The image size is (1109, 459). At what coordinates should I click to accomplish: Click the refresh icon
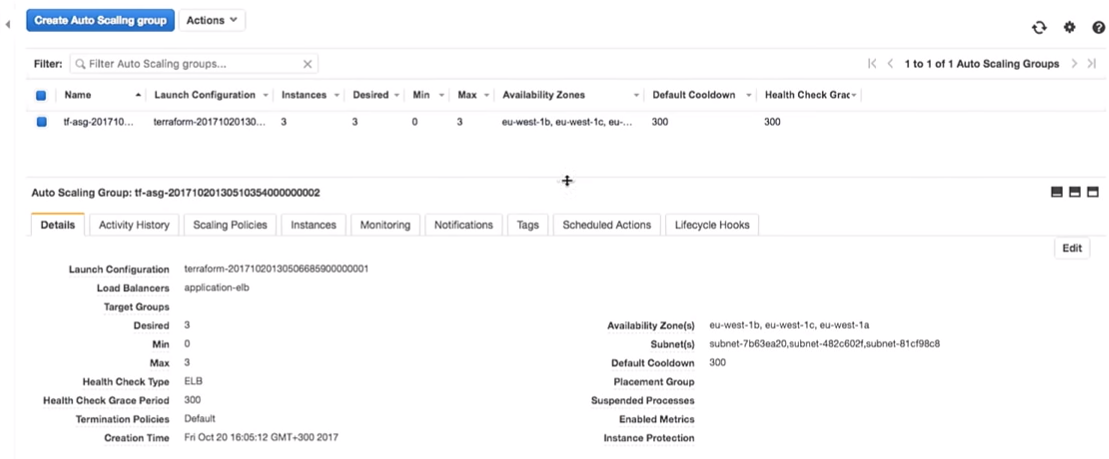(1039, 28)
